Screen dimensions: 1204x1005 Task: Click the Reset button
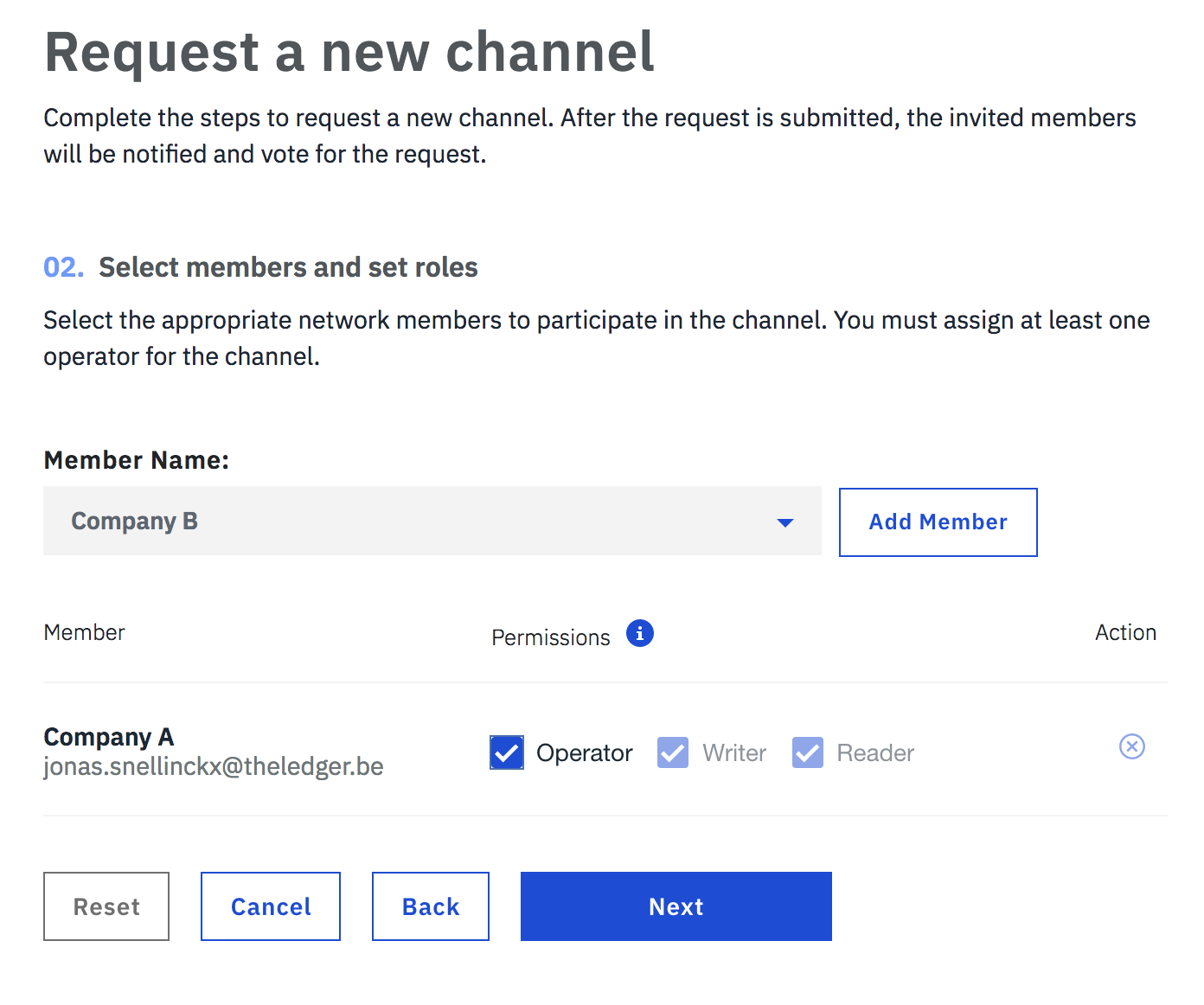[106, 906]
